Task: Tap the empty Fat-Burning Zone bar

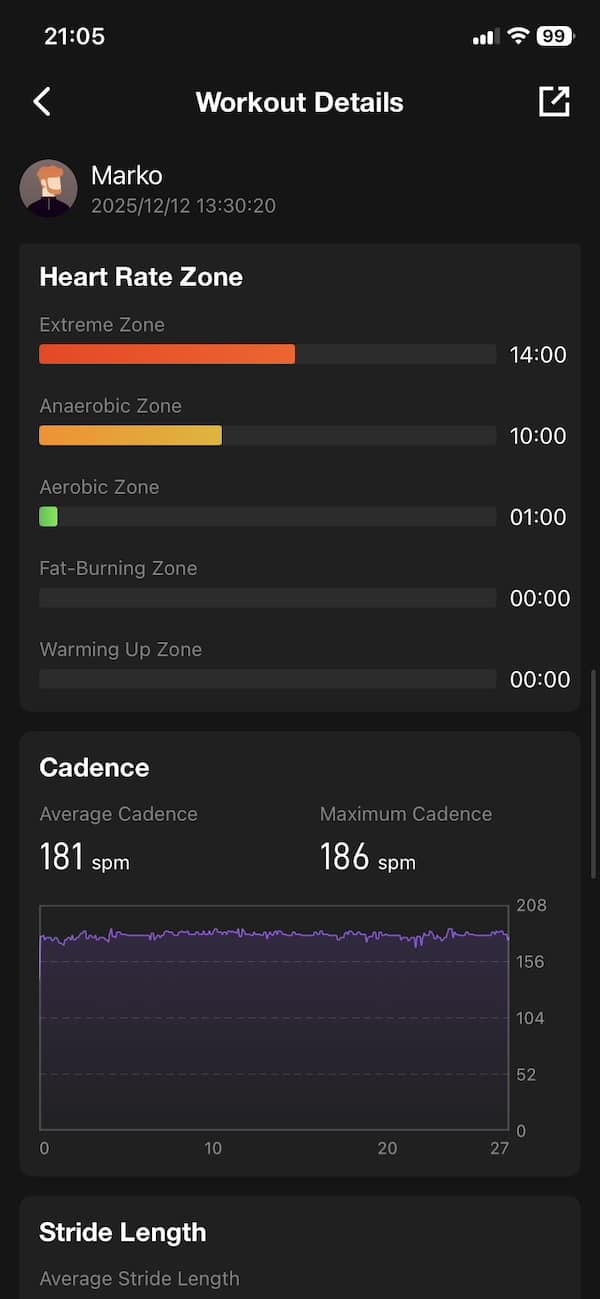Action: tap(267, 598)
